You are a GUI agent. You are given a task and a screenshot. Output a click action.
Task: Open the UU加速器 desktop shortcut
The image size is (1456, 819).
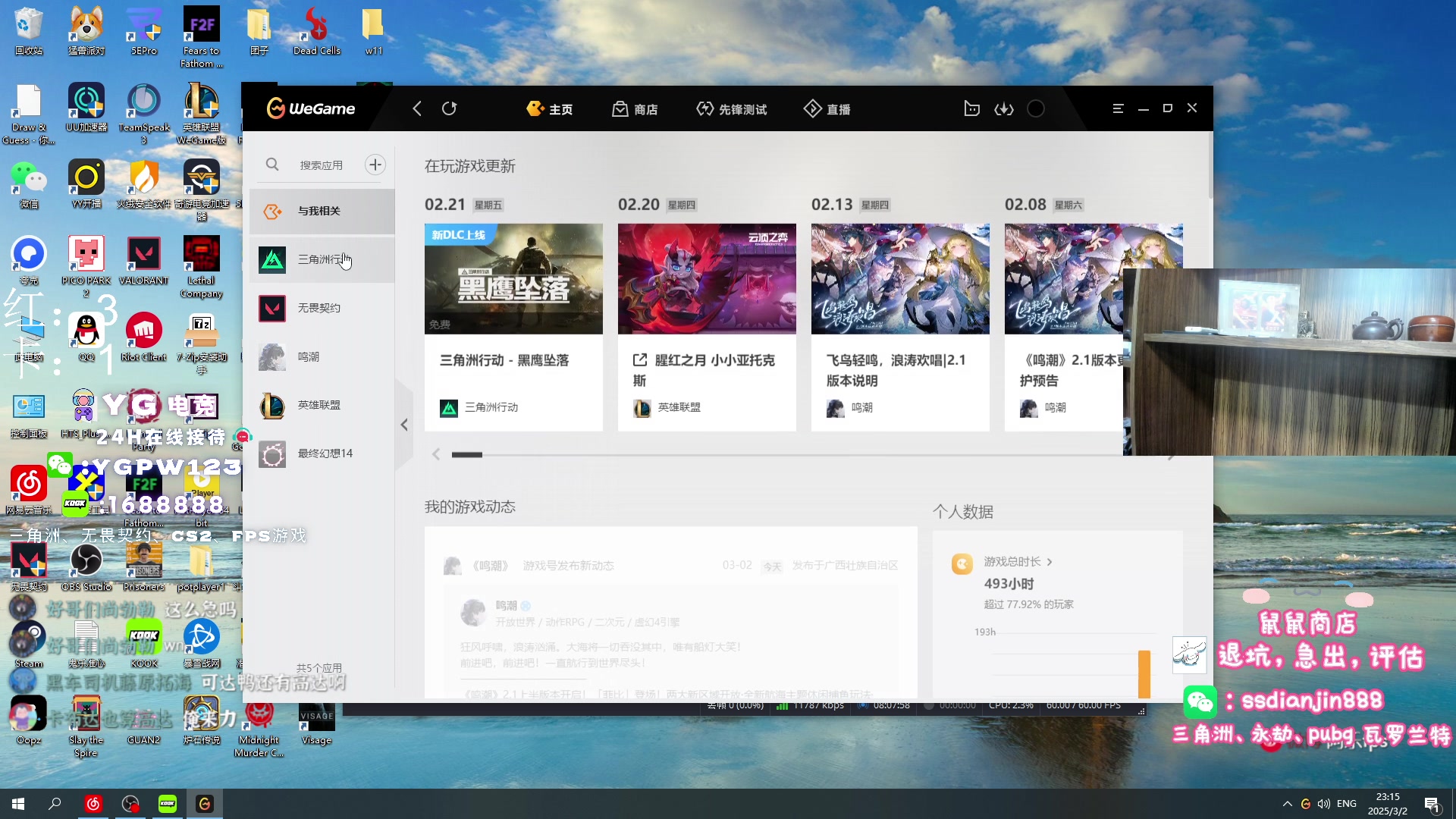point(86,108)
